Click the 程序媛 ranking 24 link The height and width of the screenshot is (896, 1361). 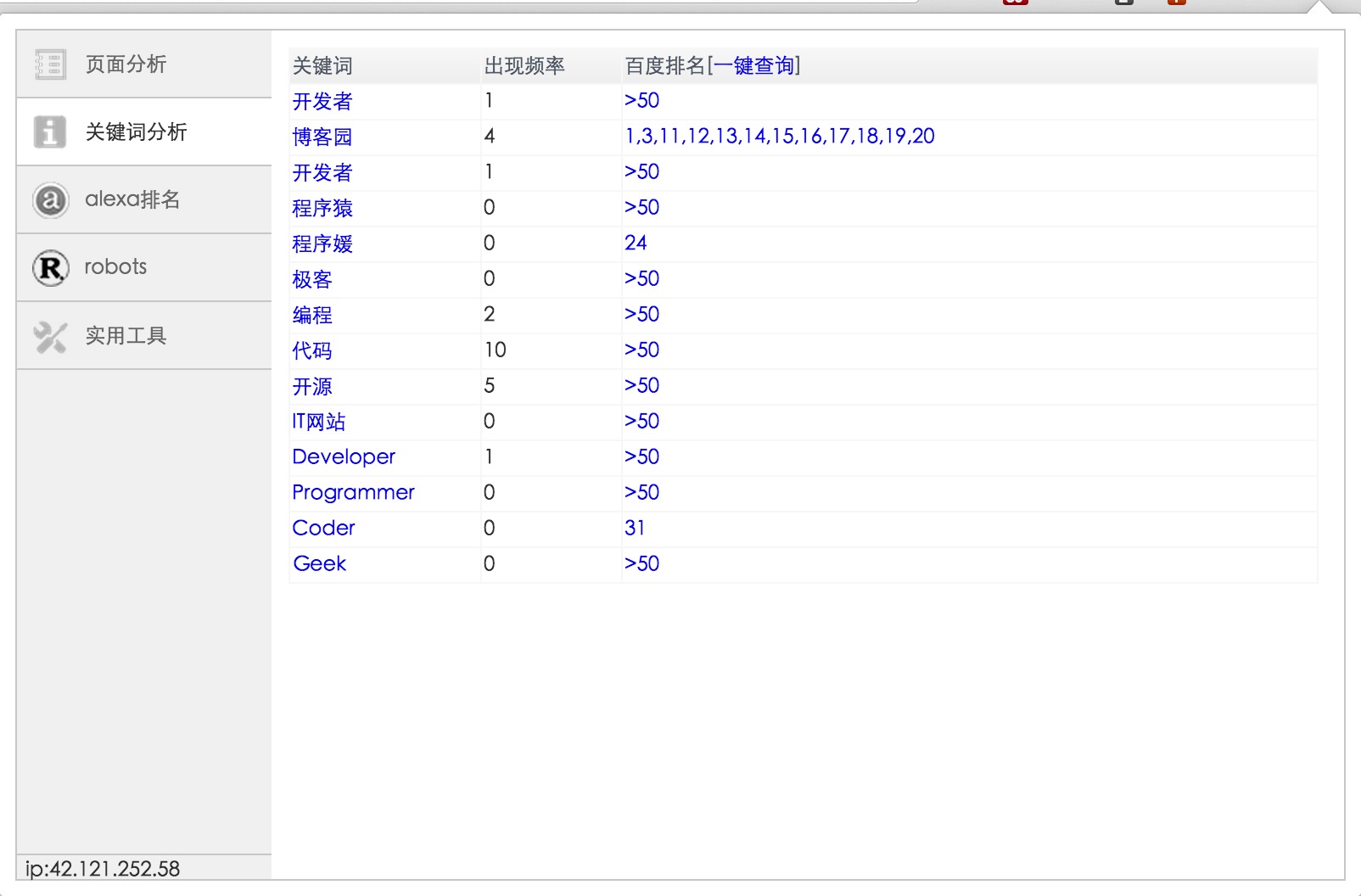[x=636, y=243]
